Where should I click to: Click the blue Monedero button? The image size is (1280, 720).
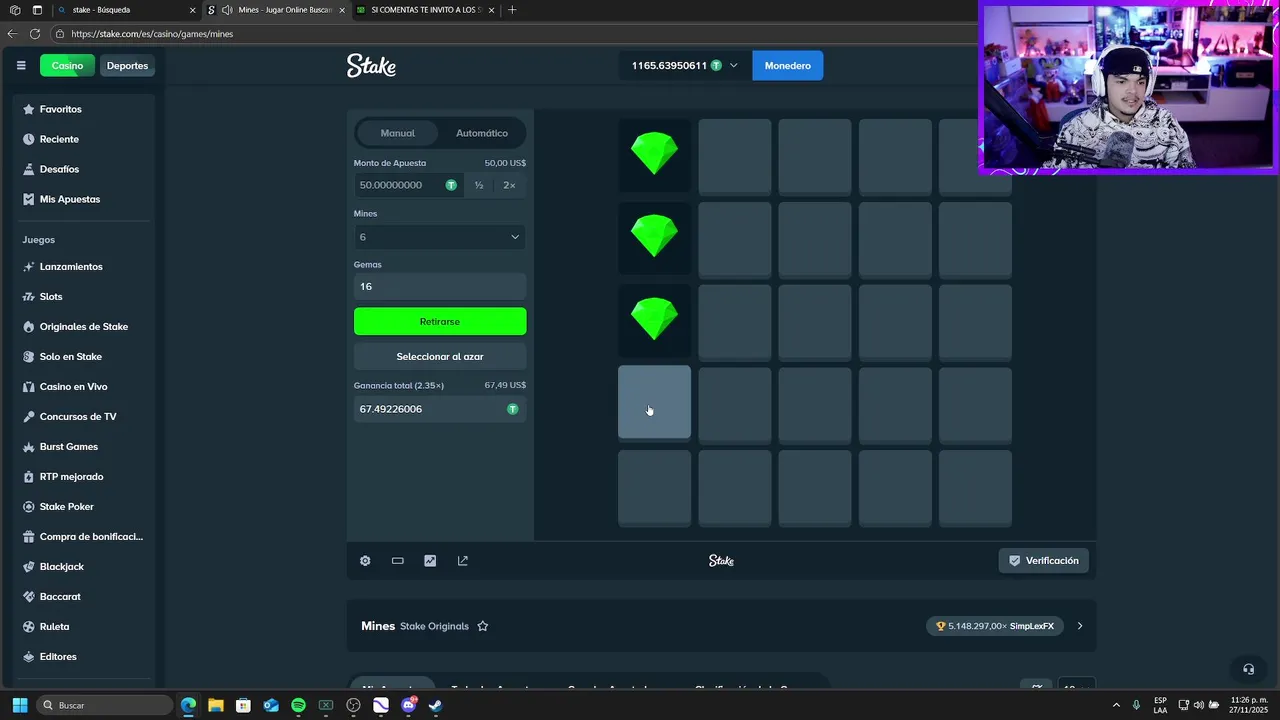point(788,66)
